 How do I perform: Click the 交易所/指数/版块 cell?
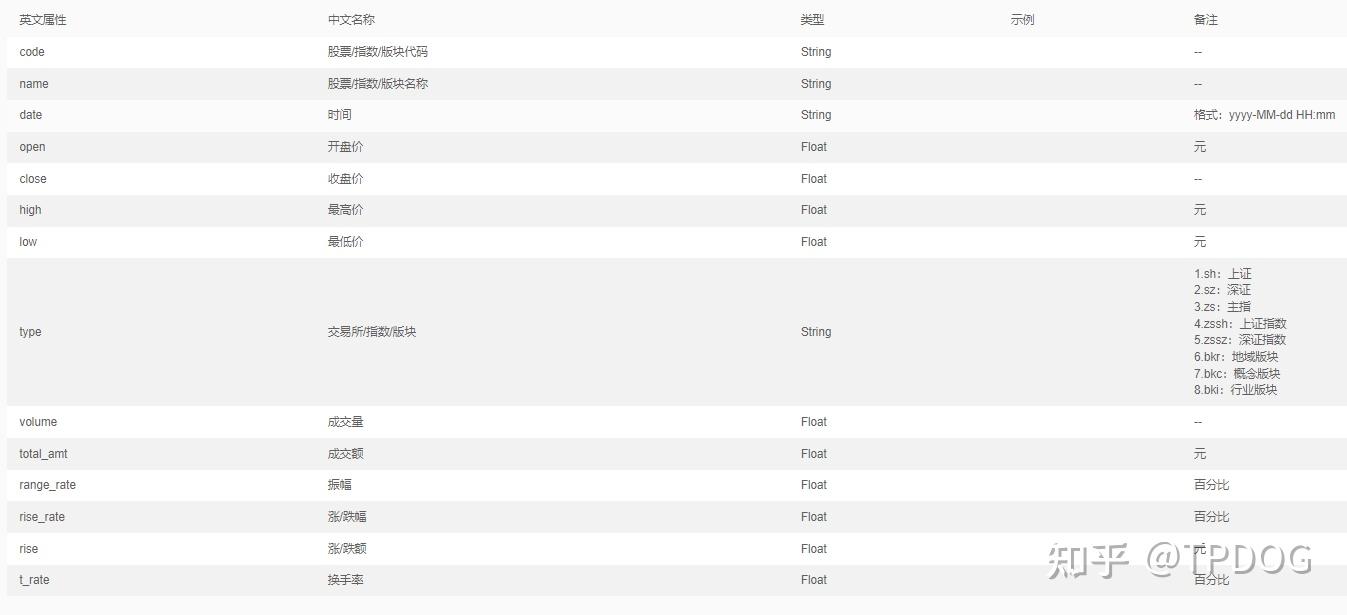tap(371, 332)
